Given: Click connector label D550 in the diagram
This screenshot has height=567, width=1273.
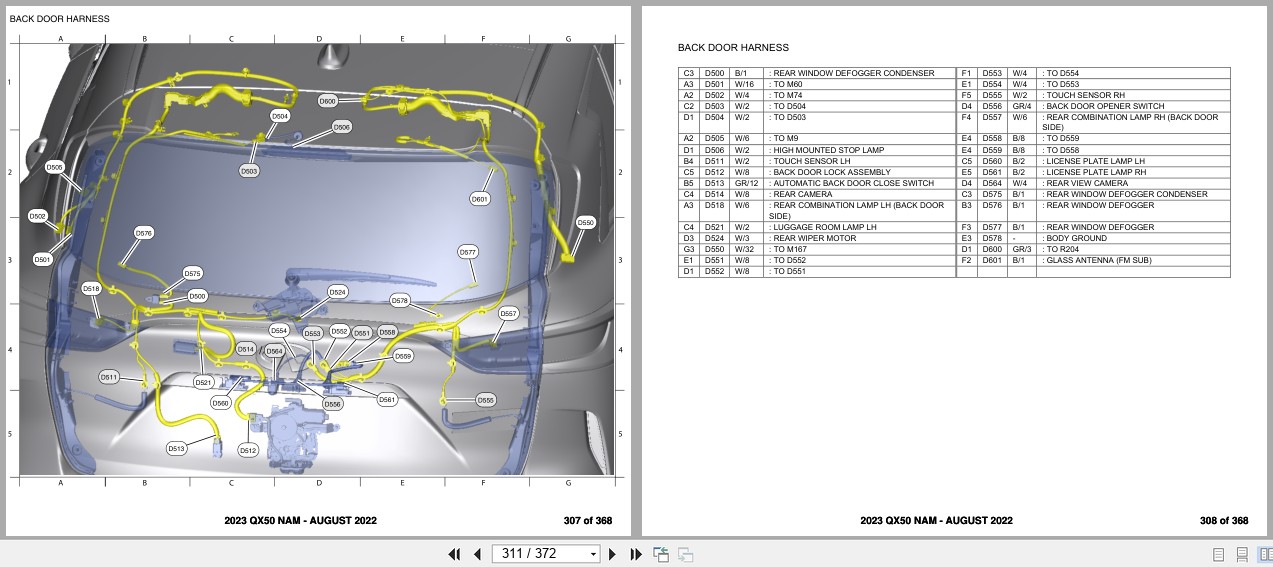Looking at the screenshot, I should tap(585, 223).
